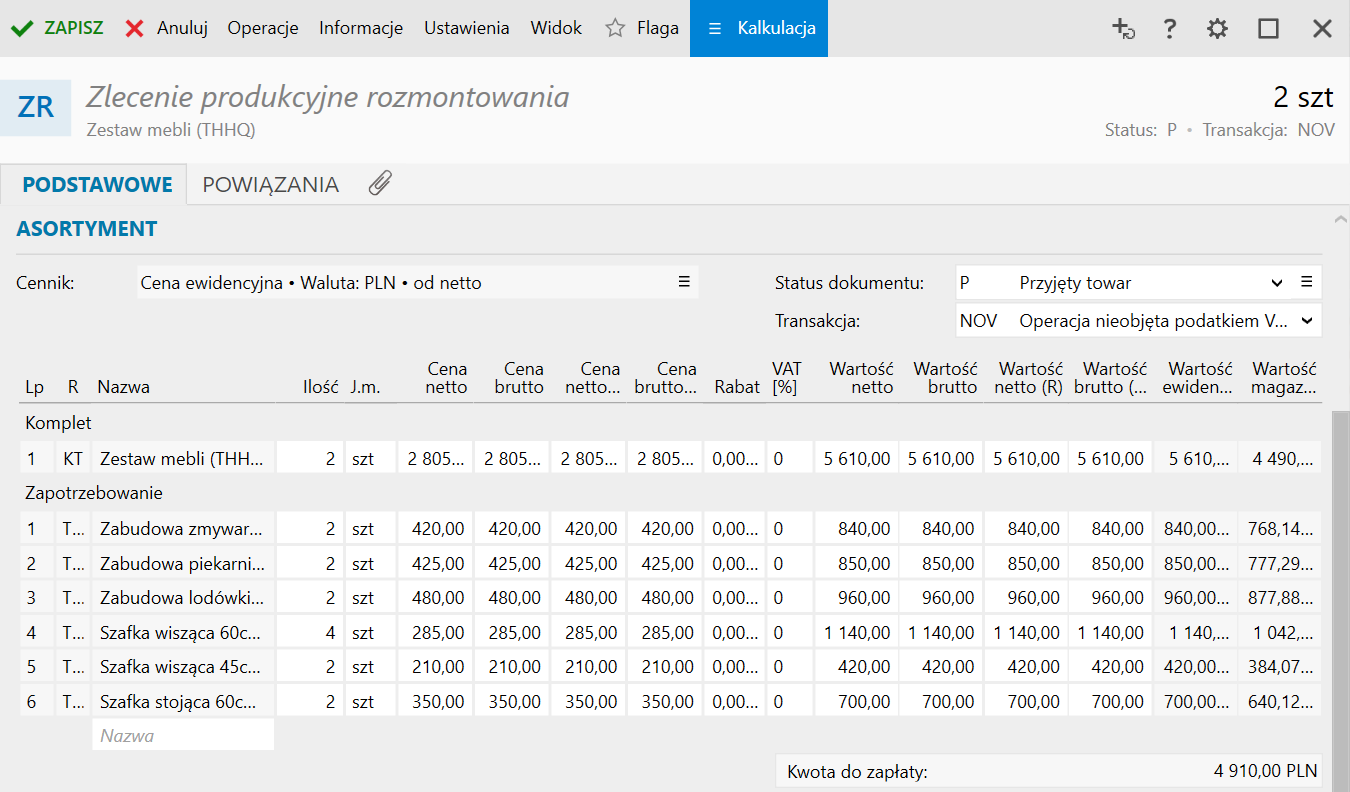Collapse the Asortyment section chevron
This screenshot has height=792, width=1350.
1340,218
